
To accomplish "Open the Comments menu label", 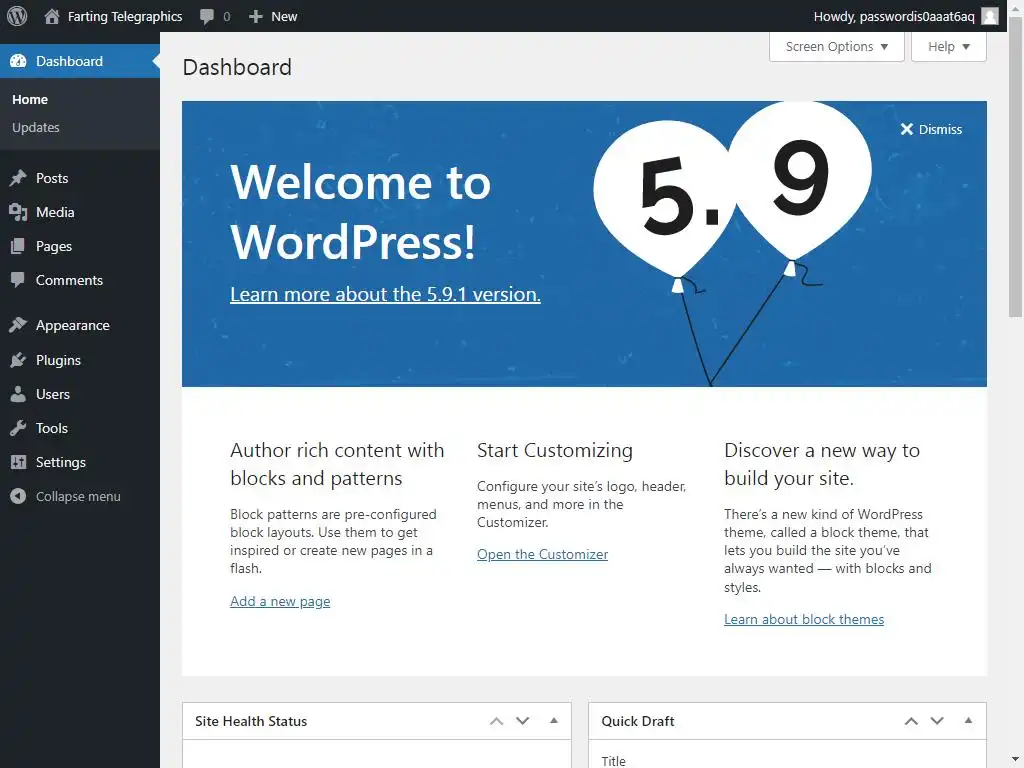I will (x=69, y=280).
